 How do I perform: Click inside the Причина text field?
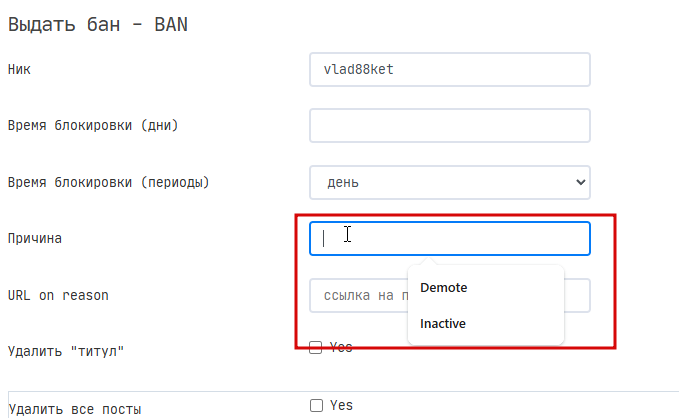(x=449, y=239)
